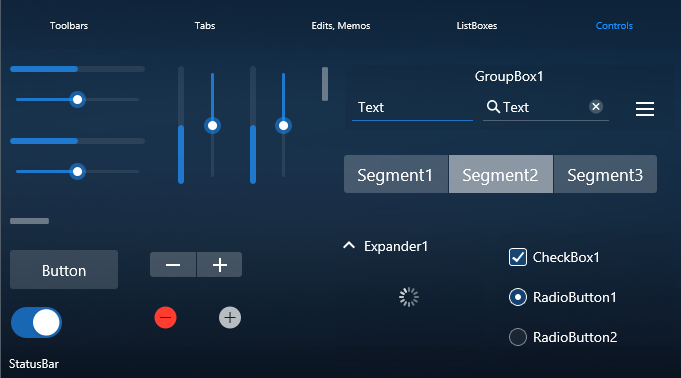Click the gray plus circle button

coord(230,318)
